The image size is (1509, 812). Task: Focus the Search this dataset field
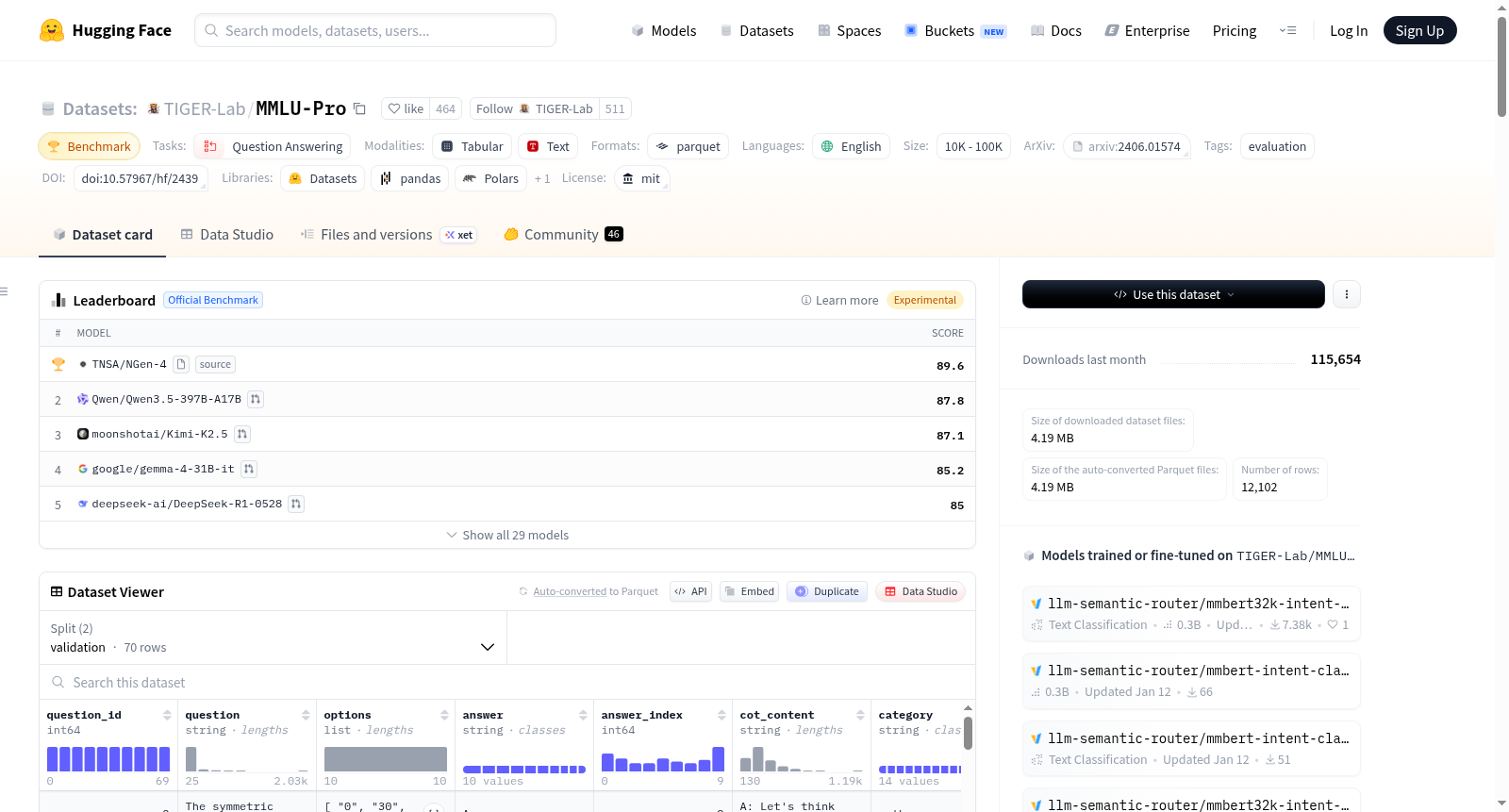click(507, 682)
